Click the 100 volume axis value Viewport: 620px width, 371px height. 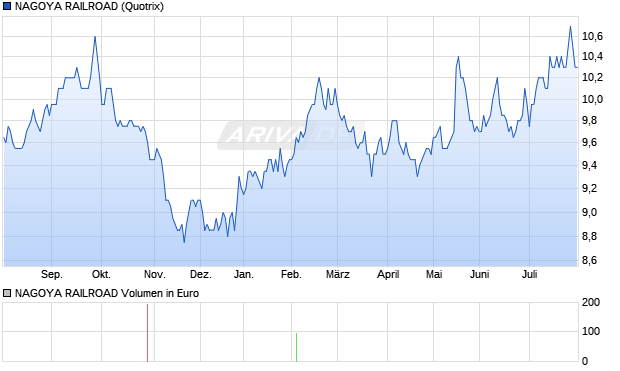click(x=591, y=331)
